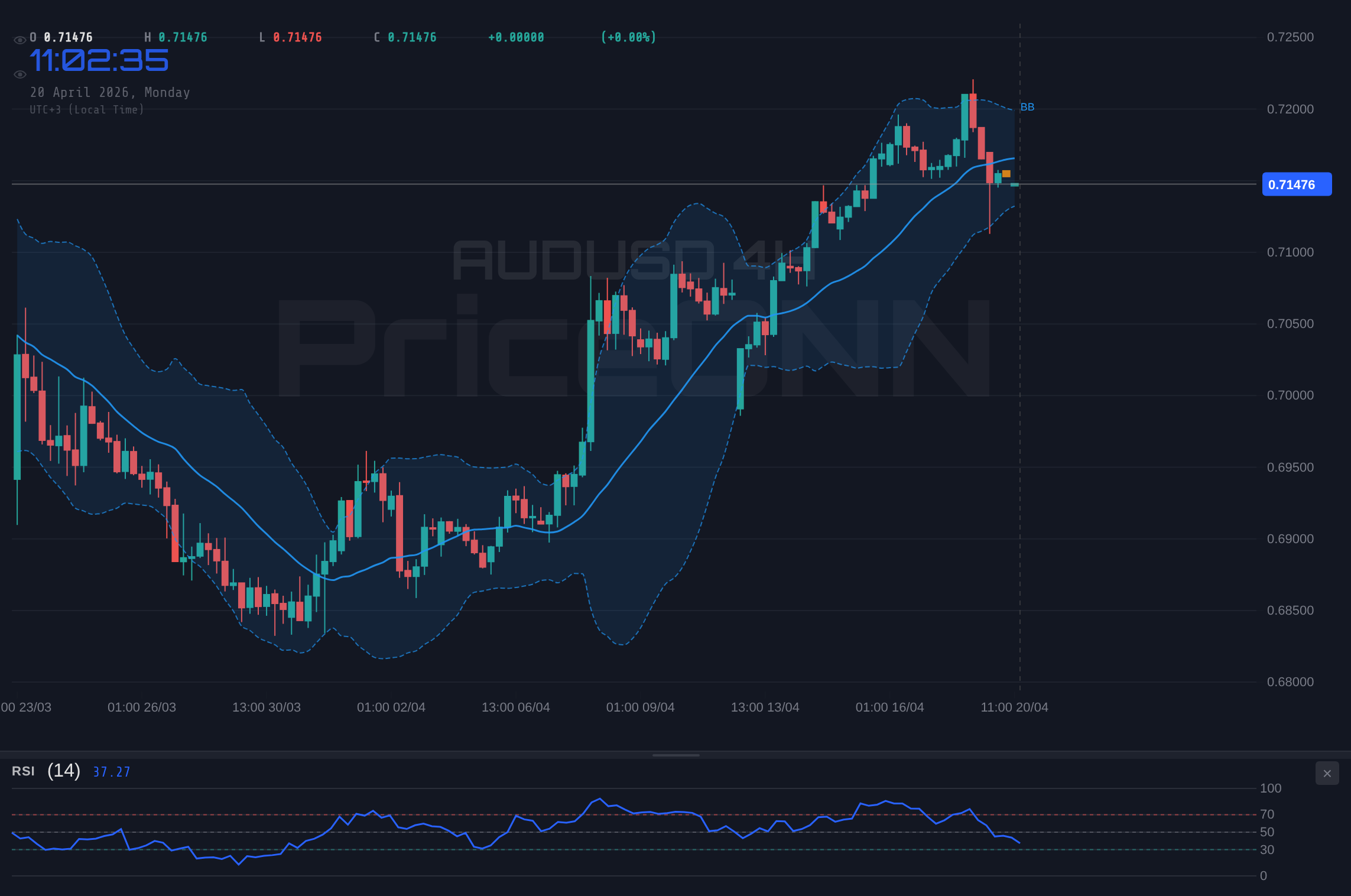Click the RSI scale label 30
This screenshot has width=1351, height=896.
pos(1267,850)
